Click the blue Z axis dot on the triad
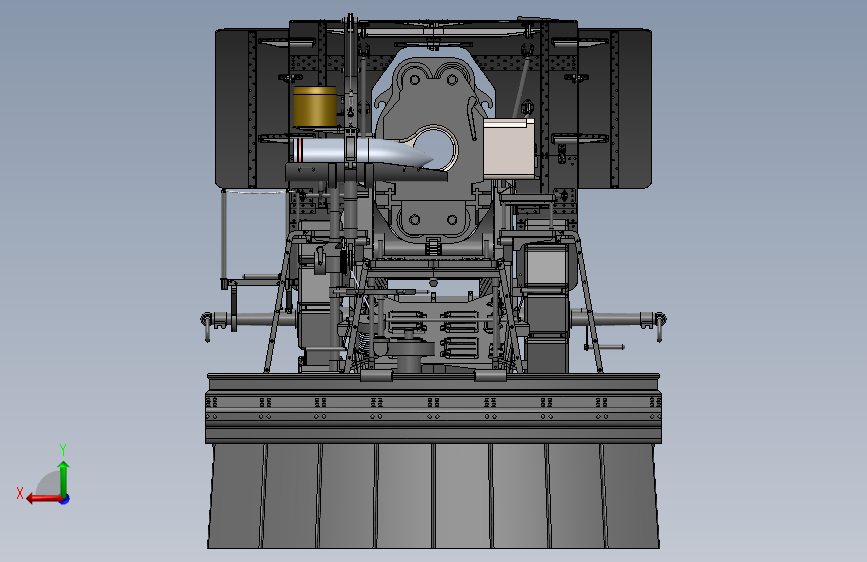 pos(65,499)
